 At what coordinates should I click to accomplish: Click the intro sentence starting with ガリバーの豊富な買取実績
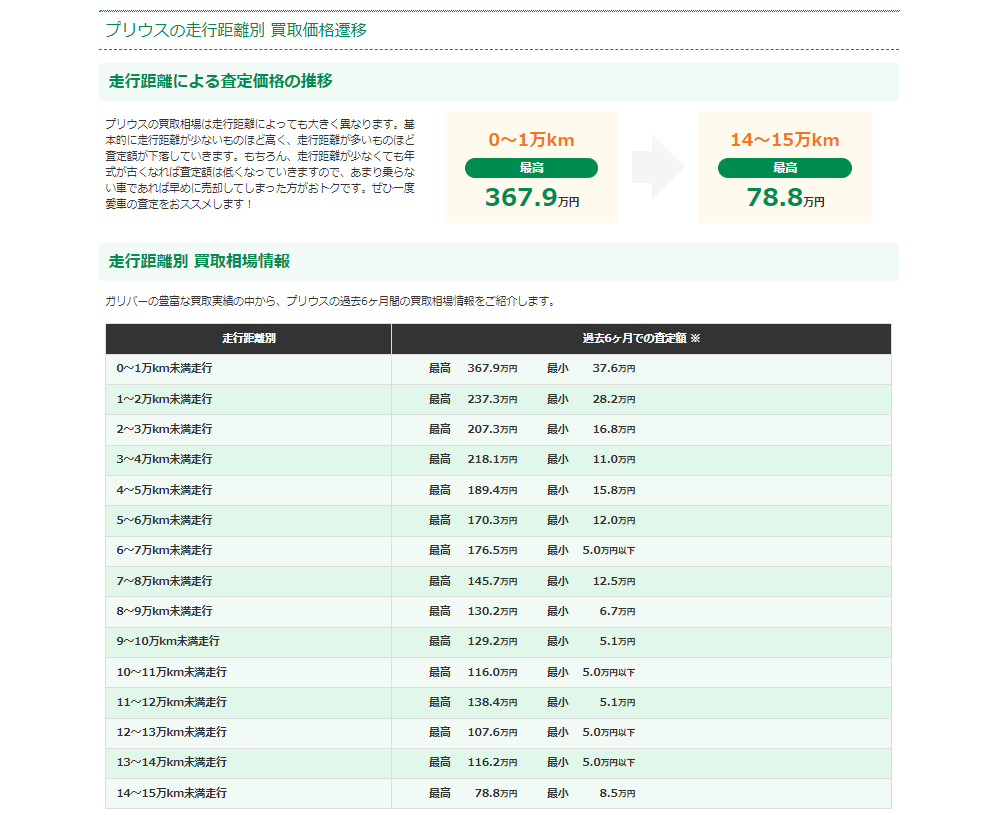pos(331,302)
